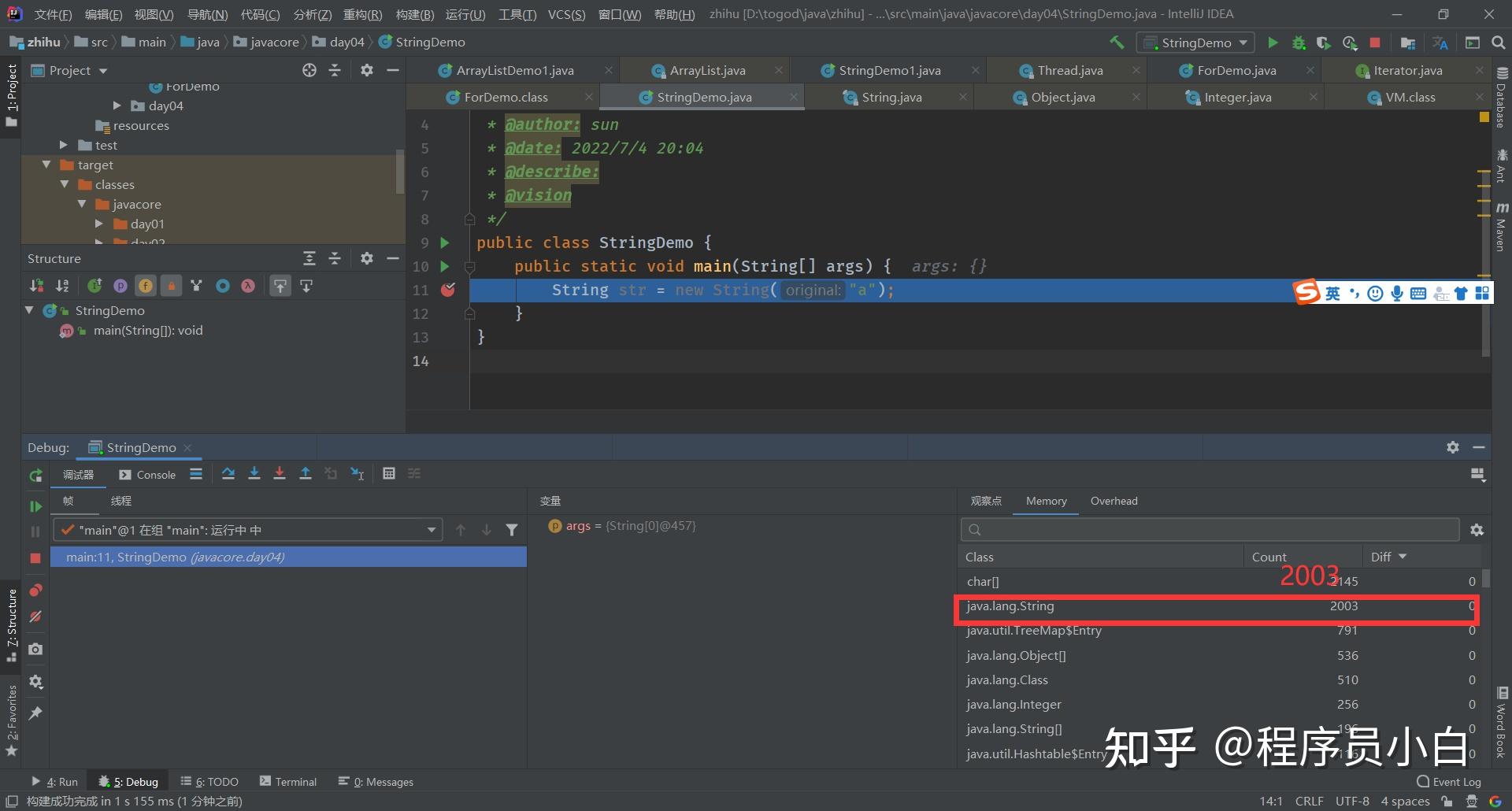Open 0: Messages tool window button

(376, 782)
